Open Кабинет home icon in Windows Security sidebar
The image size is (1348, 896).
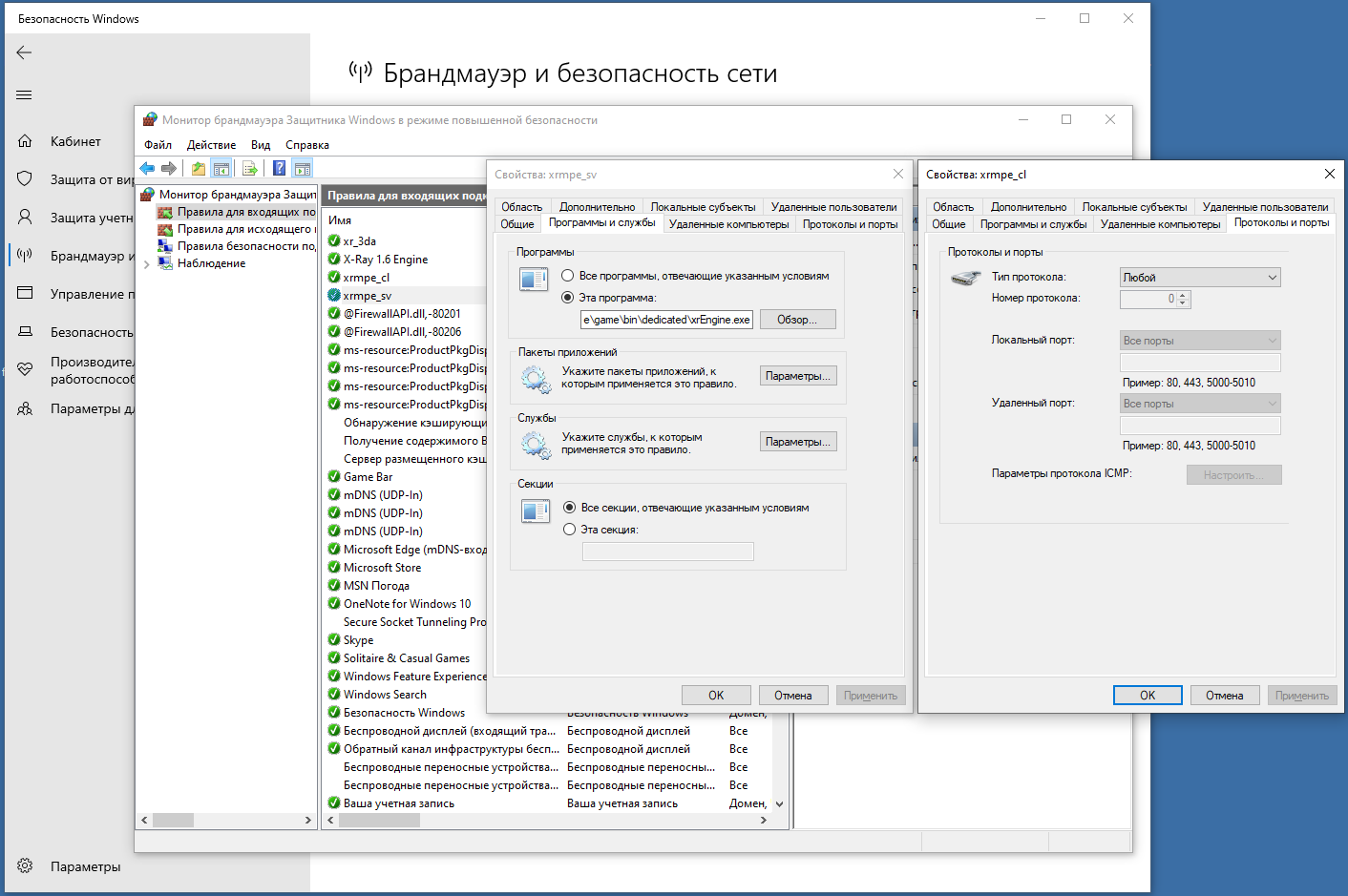coord(25,141)
